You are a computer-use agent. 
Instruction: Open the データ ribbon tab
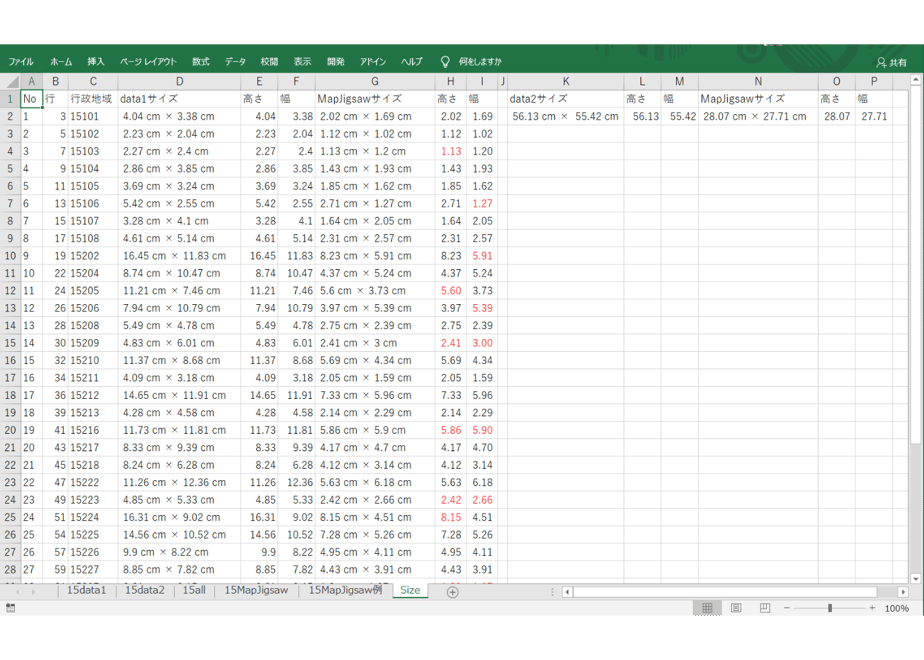tap(235, 61)
